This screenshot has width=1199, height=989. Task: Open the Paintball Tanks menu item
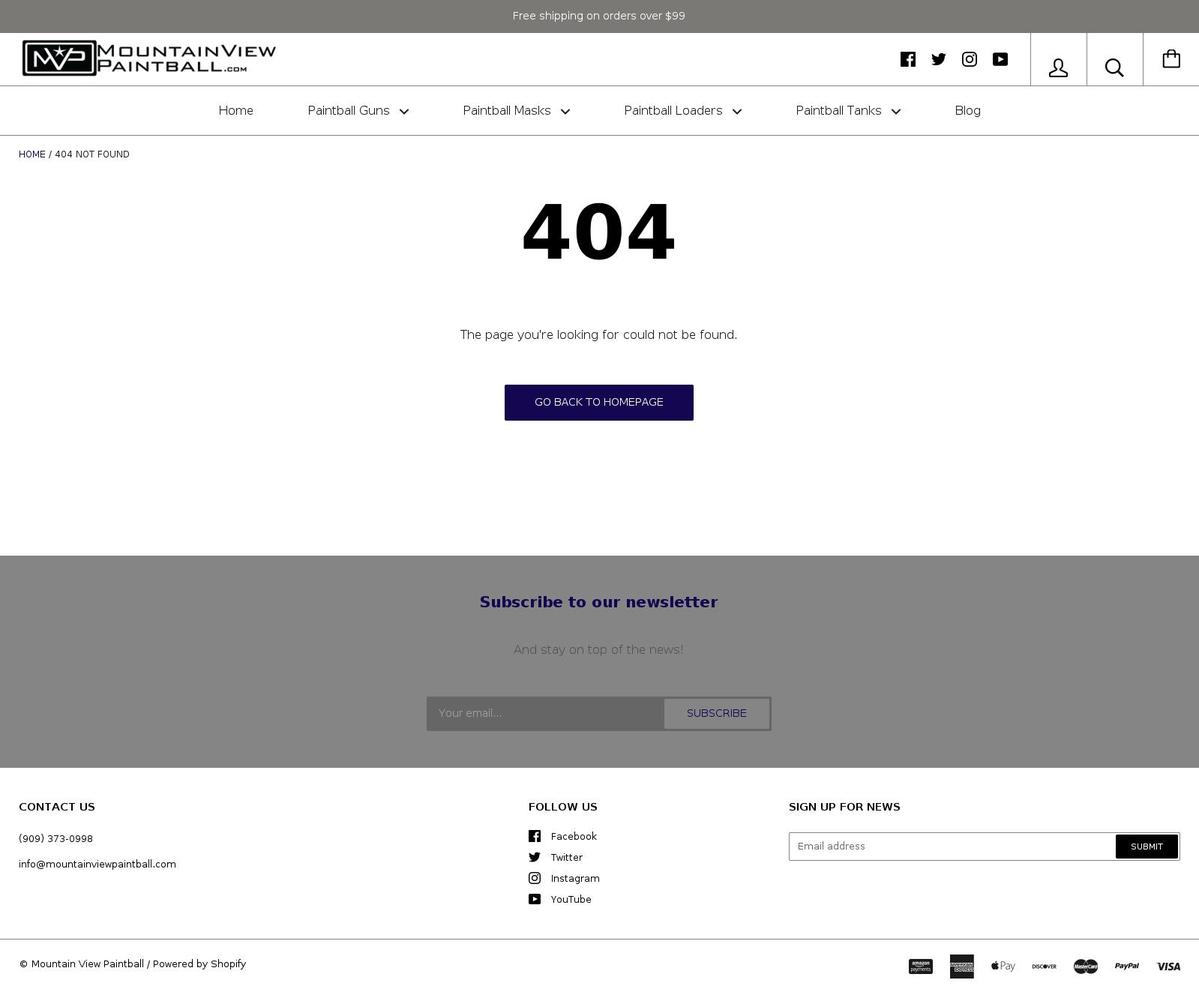[x=839, y=111]
